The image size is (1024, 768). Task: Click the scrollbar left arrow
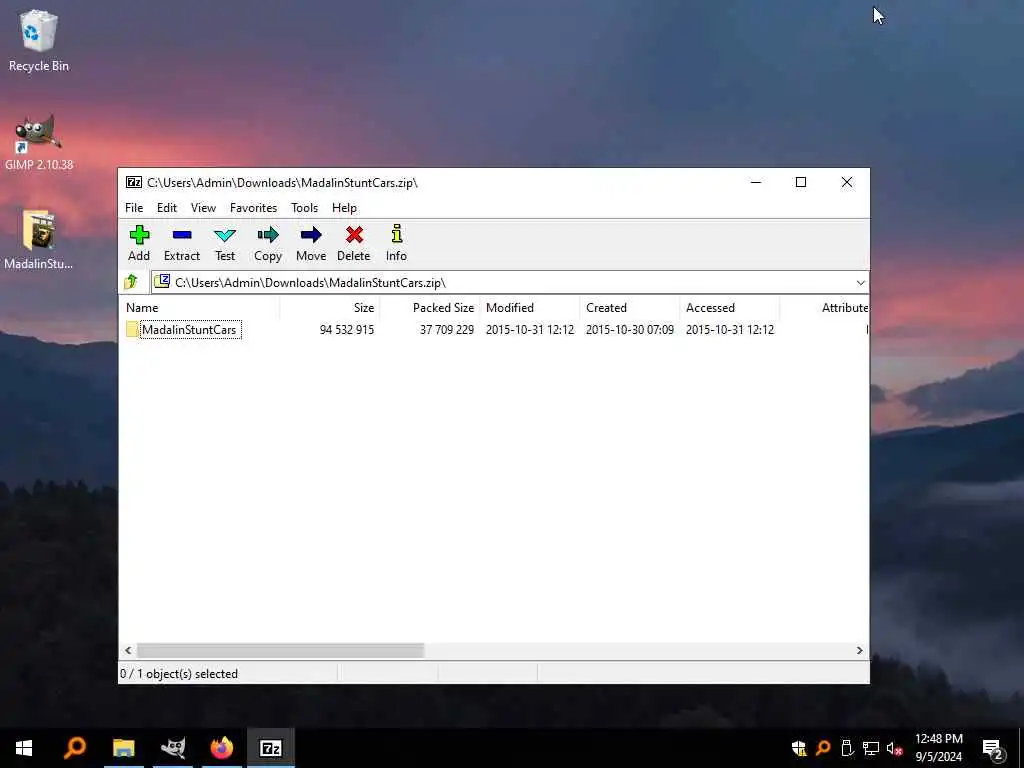tap(128, 650)
